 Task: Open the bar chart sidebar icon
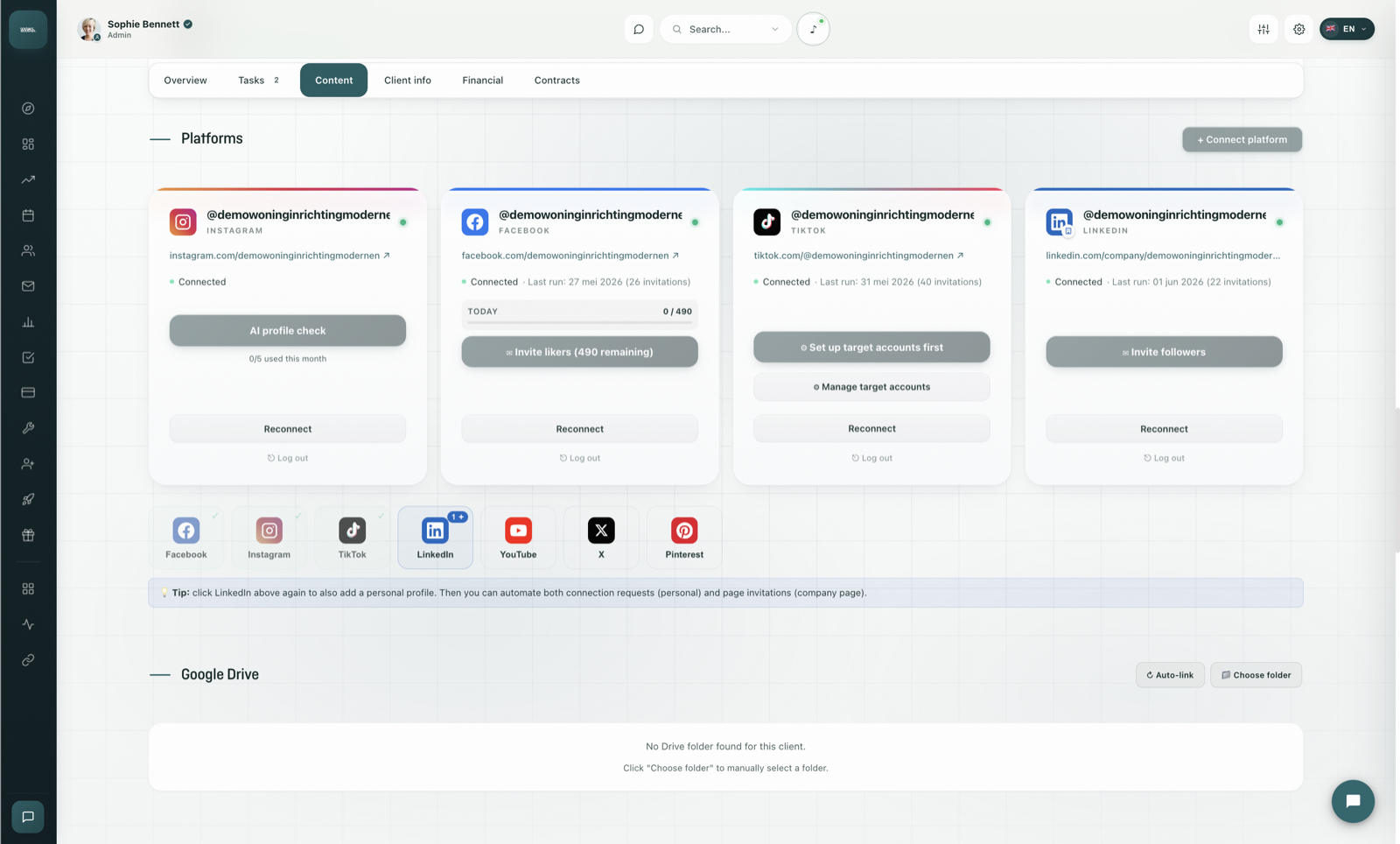point(28,322)
